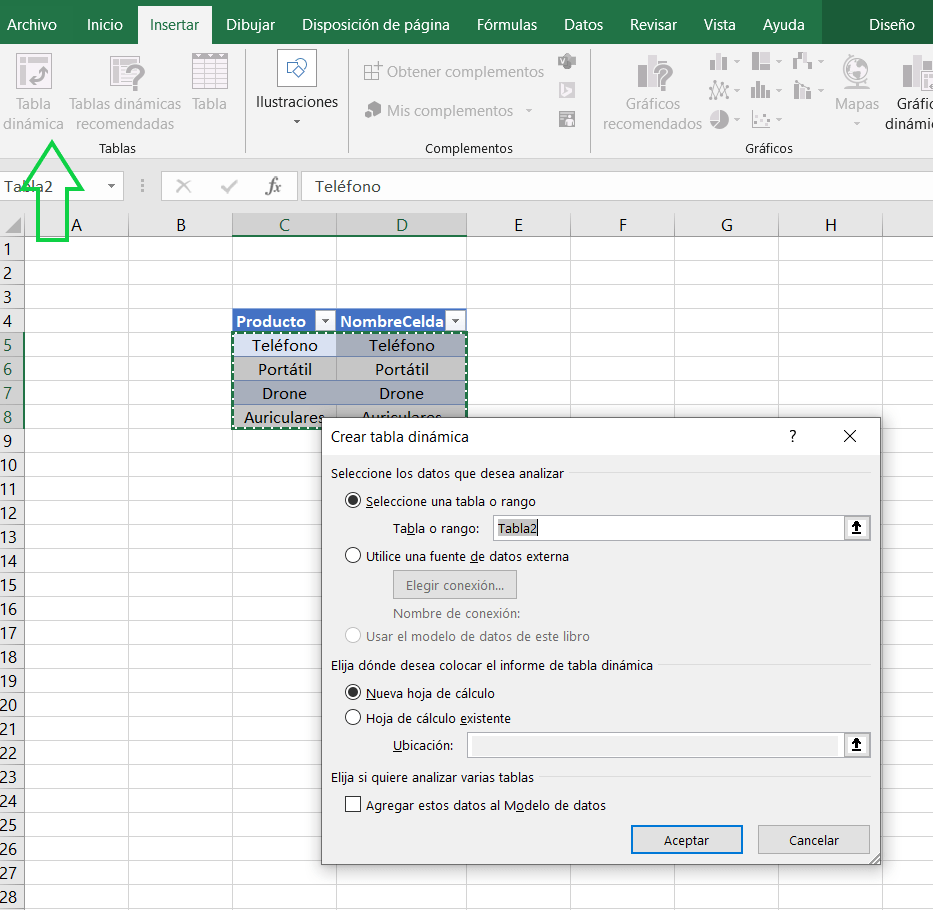Click the statistic histogram chart icon

[x=760, y=90]
